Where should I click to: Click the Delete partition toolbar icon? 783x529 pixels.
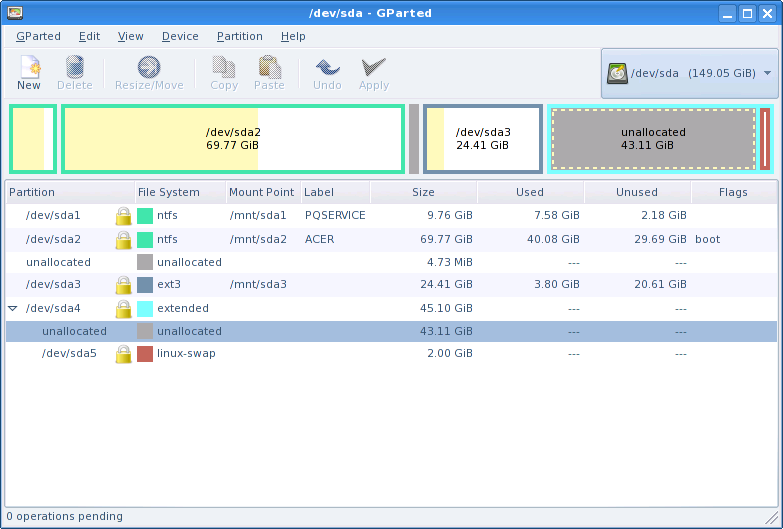75,67
